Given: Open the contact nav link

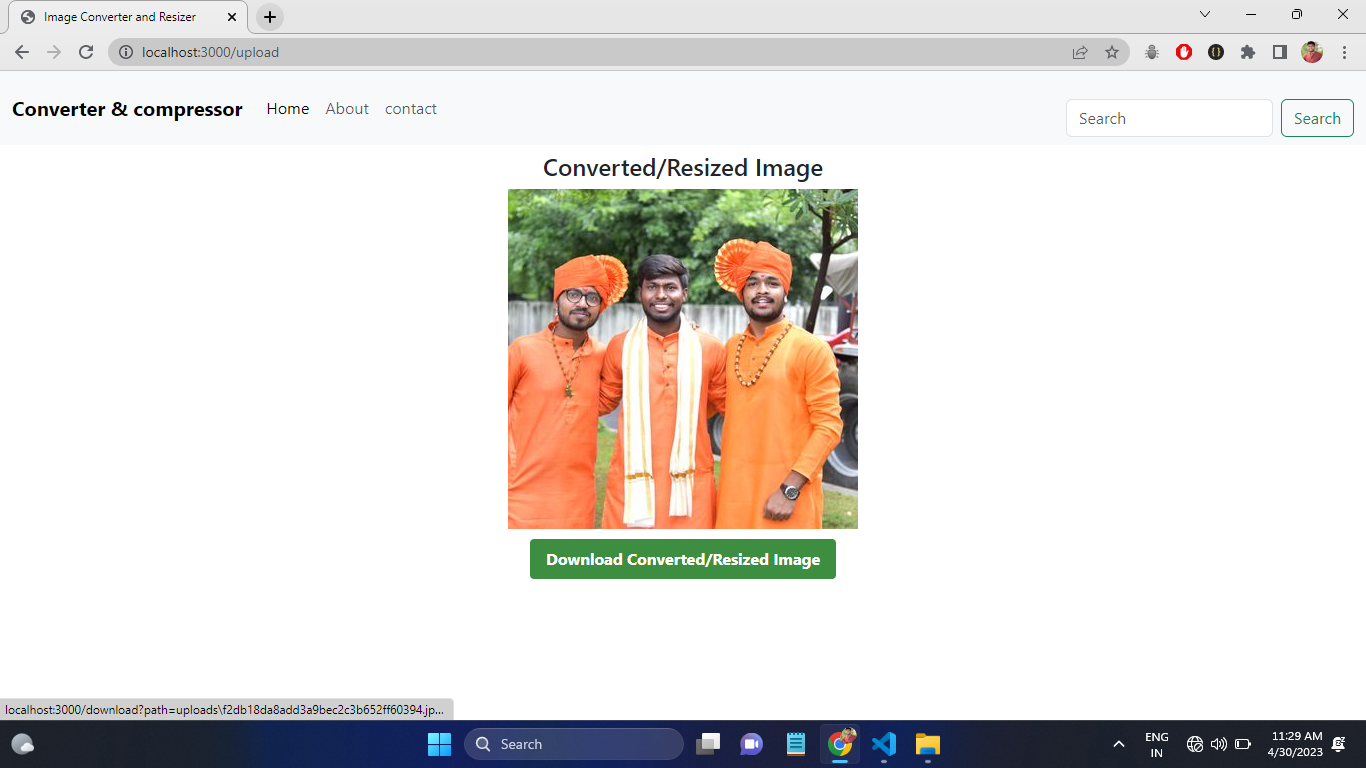Looking at the screenshot, I should [x=411, y=109].
